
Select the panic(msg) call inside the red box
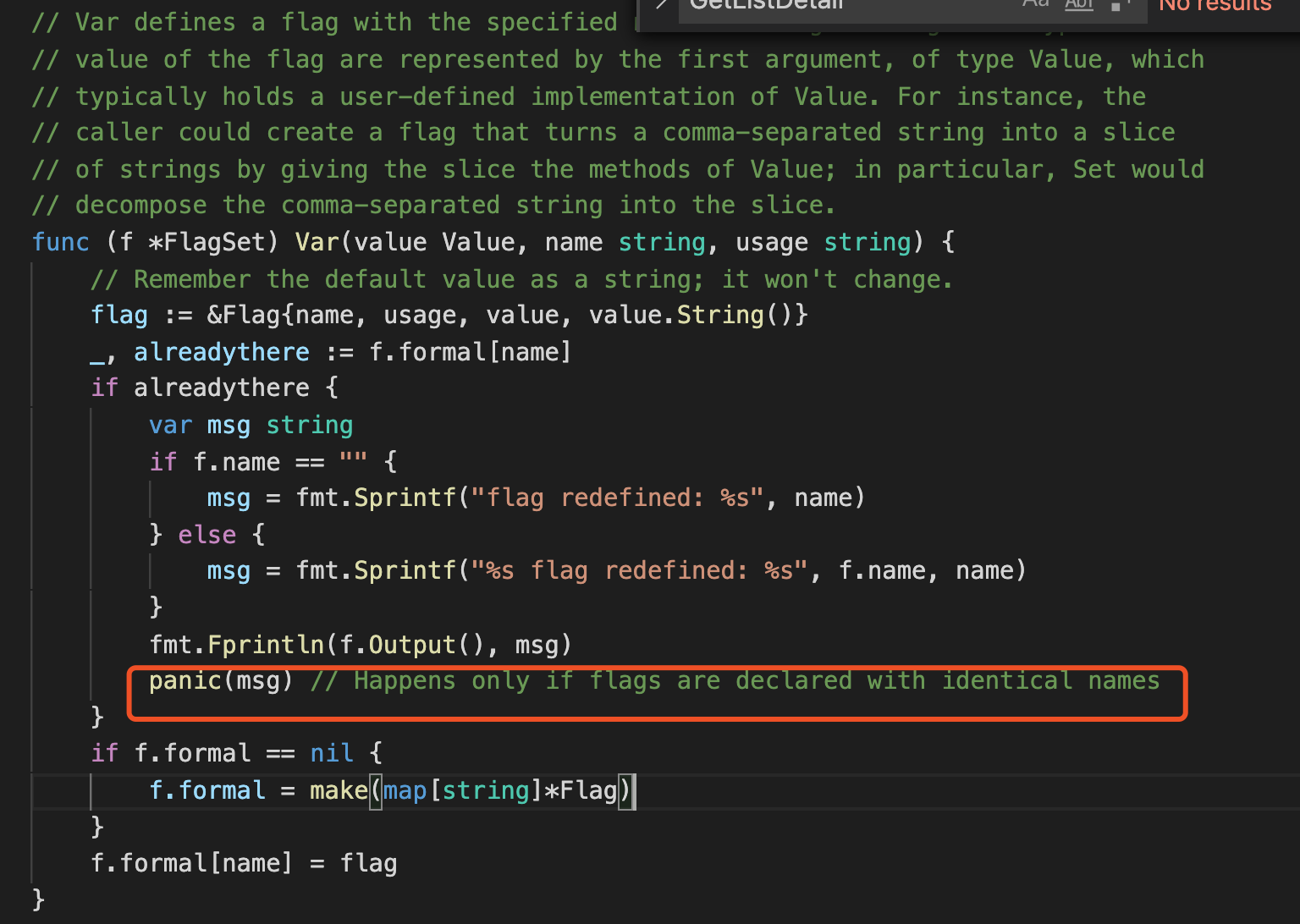click(x=220, y=679)
